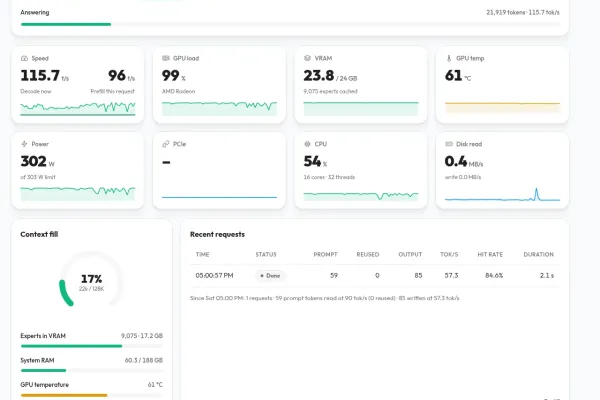Click the 84.6% hit rate cell
The height and width of the screenshot is (400, 600).
pos(494,276)
